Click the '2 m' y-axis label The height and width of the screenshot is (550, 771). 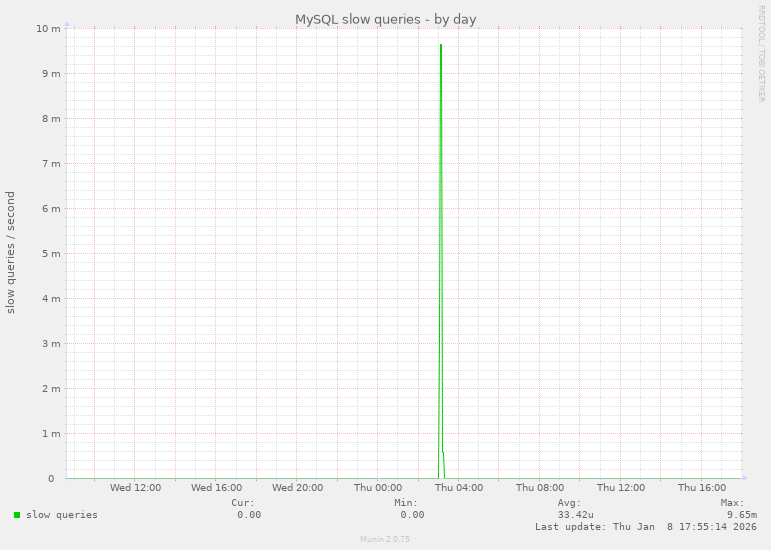[51, 388]
